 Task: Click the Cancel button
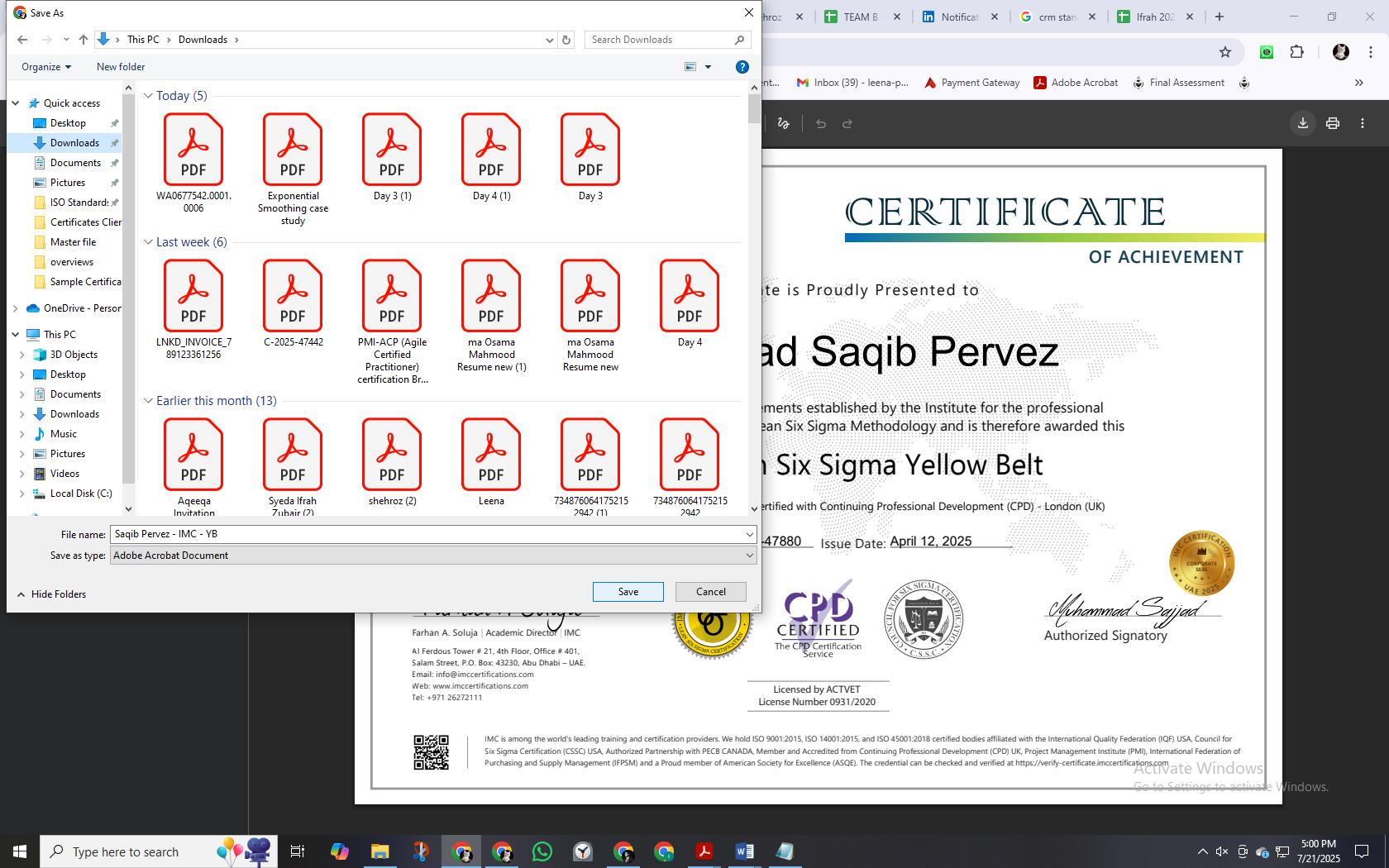pyautogui.click(x=711, y=592)
